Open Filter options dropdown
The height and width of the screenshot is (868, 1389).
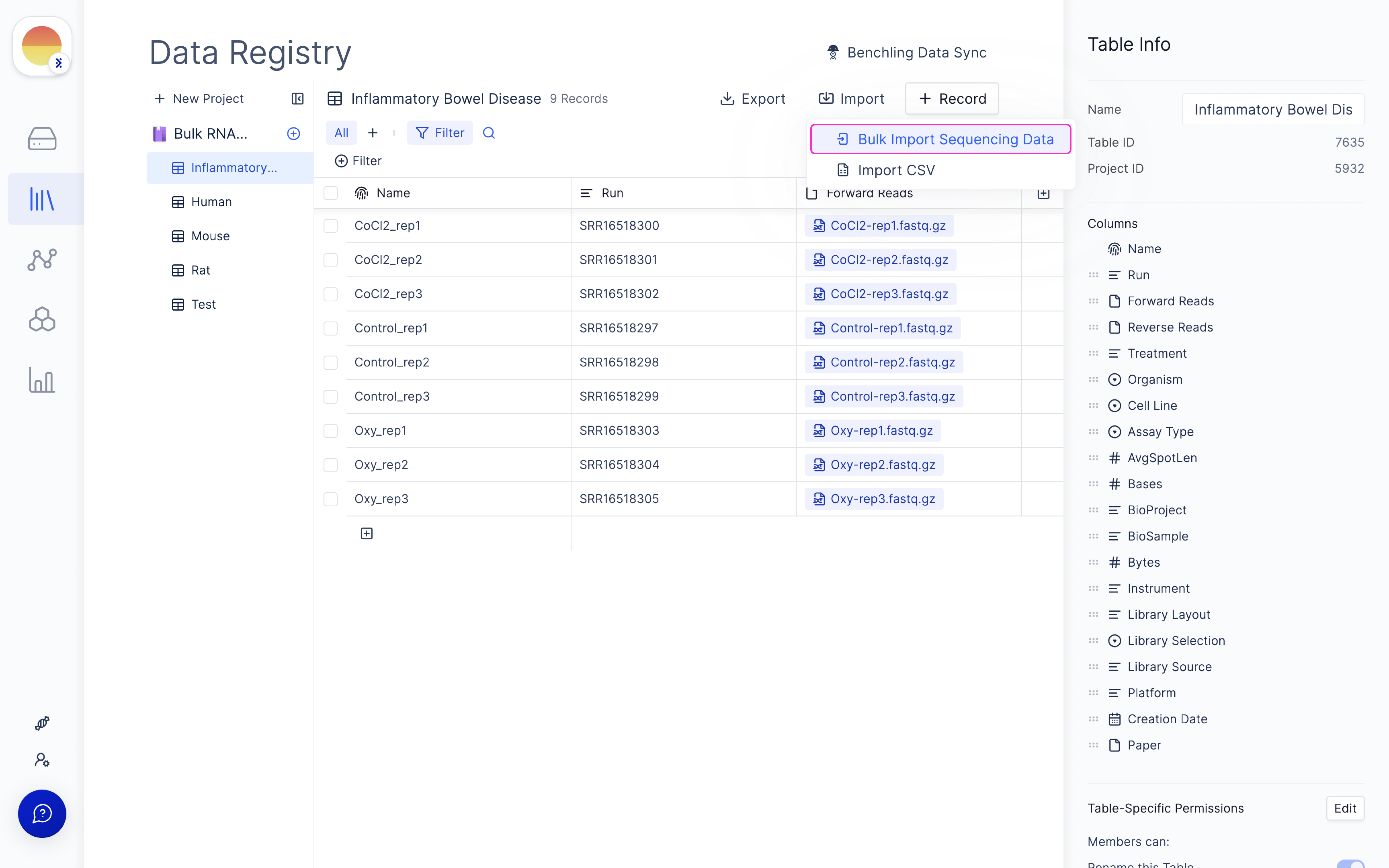[440, 133]
